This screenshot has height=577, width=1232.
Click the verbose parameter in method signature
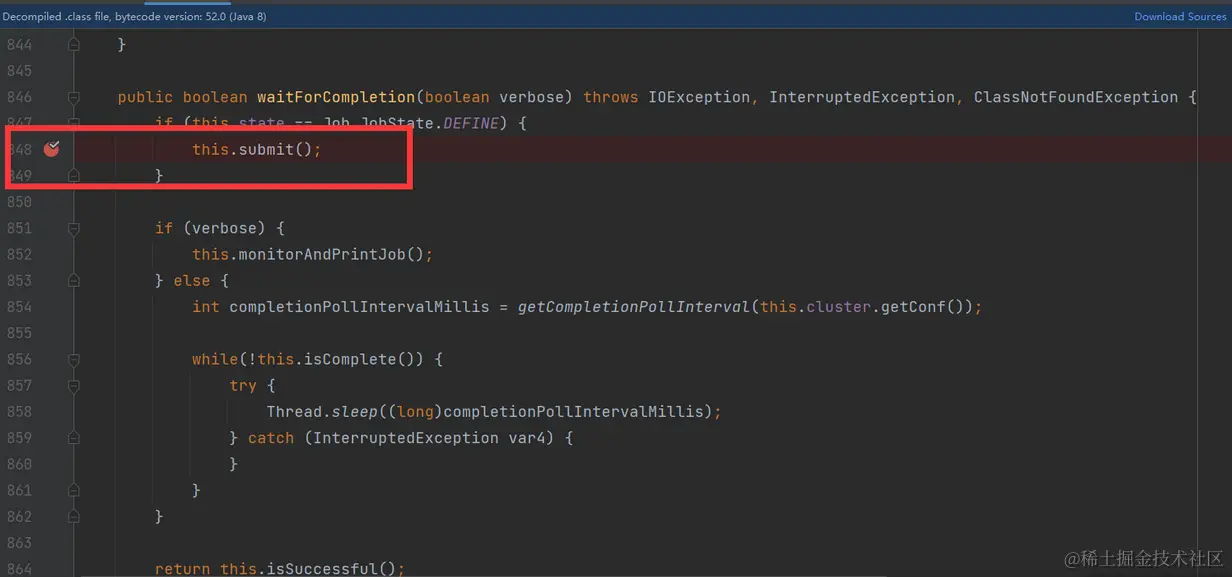531,97
